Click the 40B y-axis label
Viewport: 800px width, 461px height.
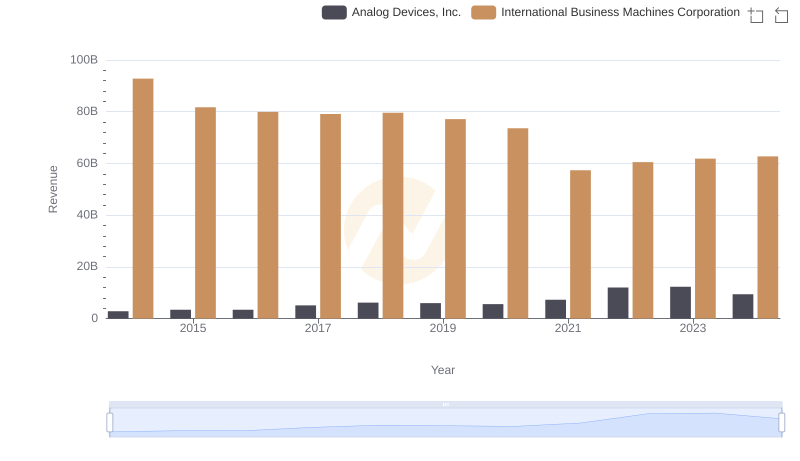[87, 215]
